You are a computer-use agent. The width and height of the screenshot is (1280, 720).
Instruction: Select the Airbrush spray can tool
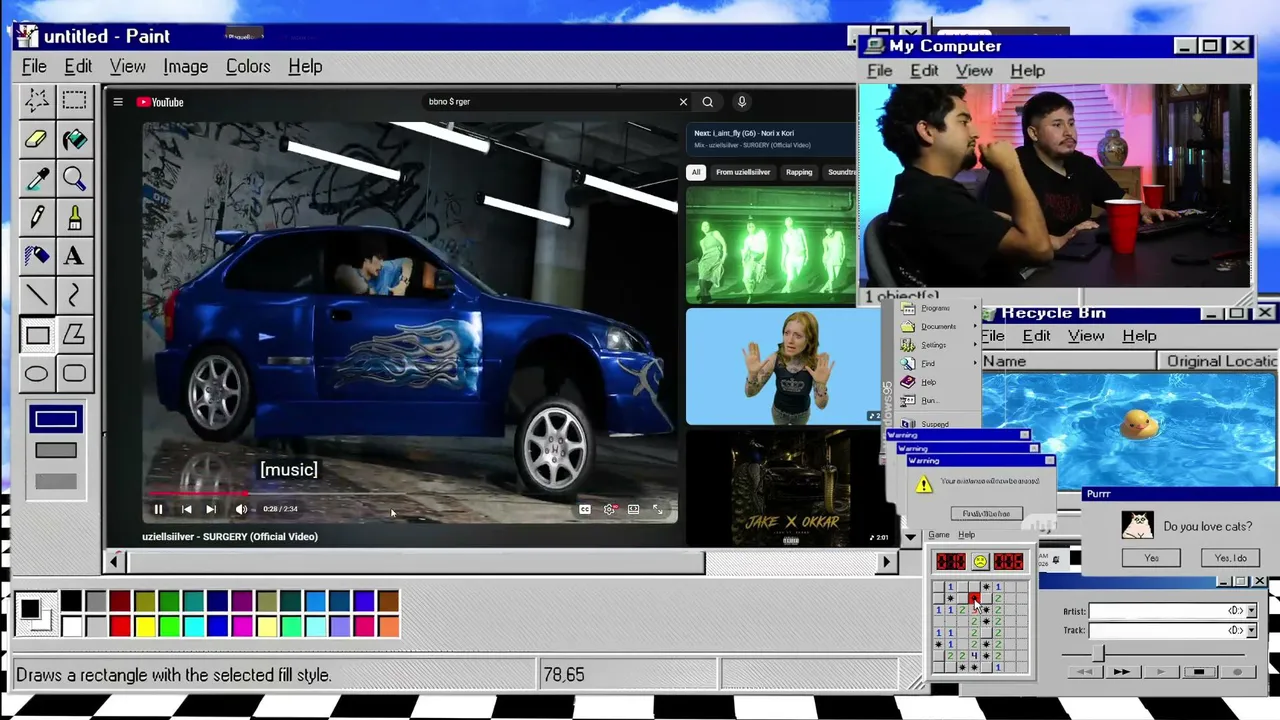click(37, 256)
